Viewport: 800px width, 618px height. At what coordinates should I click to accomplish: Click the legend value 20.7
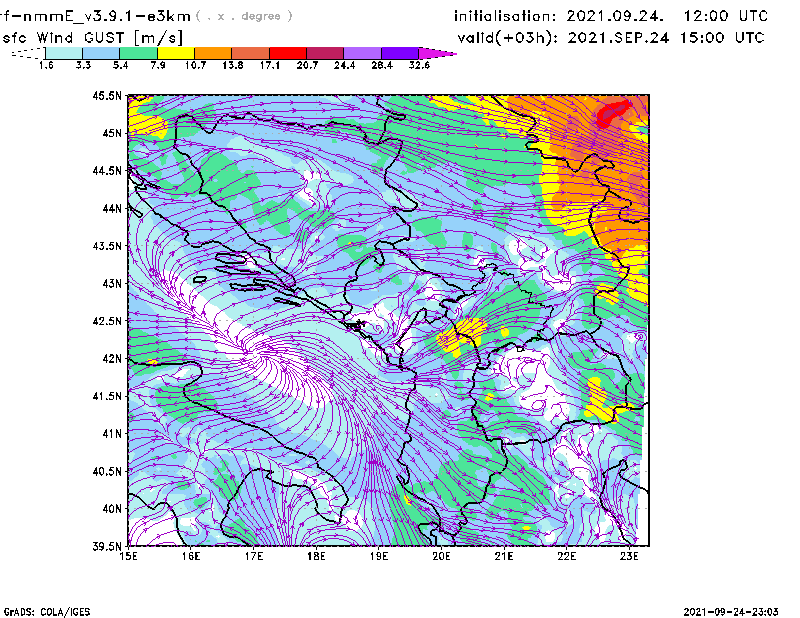click(x=307, y=65)
